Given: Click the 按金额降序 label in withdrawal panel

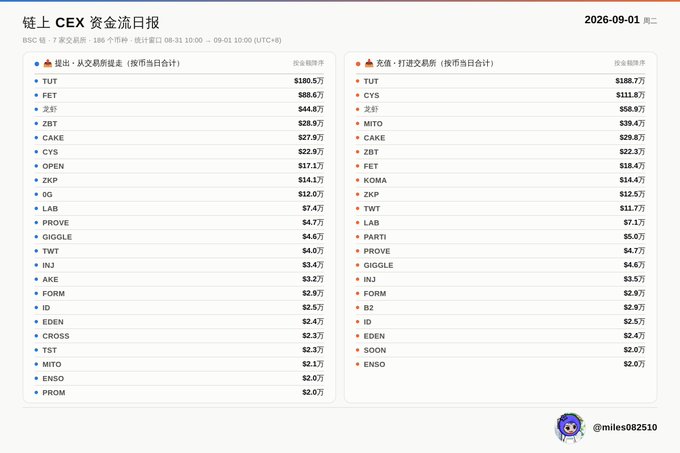Looking at the screenshot, I should 308,63.
